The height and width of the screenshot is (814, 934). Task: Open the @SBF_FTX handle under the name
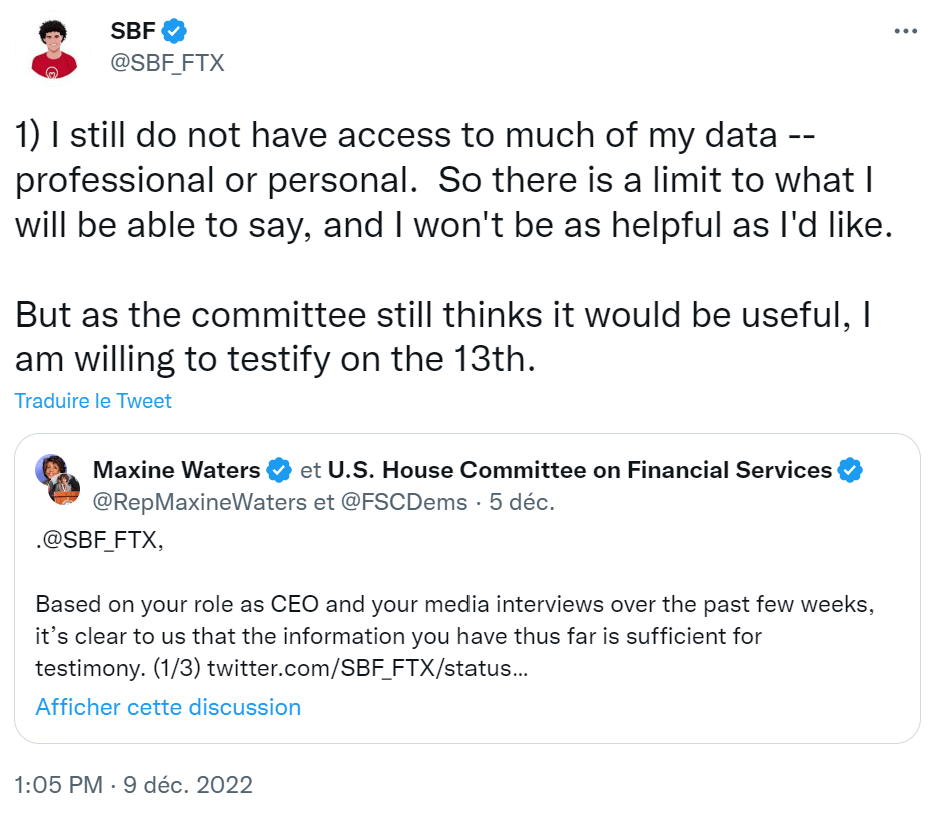pyautogui.click(x=167, y=63)
